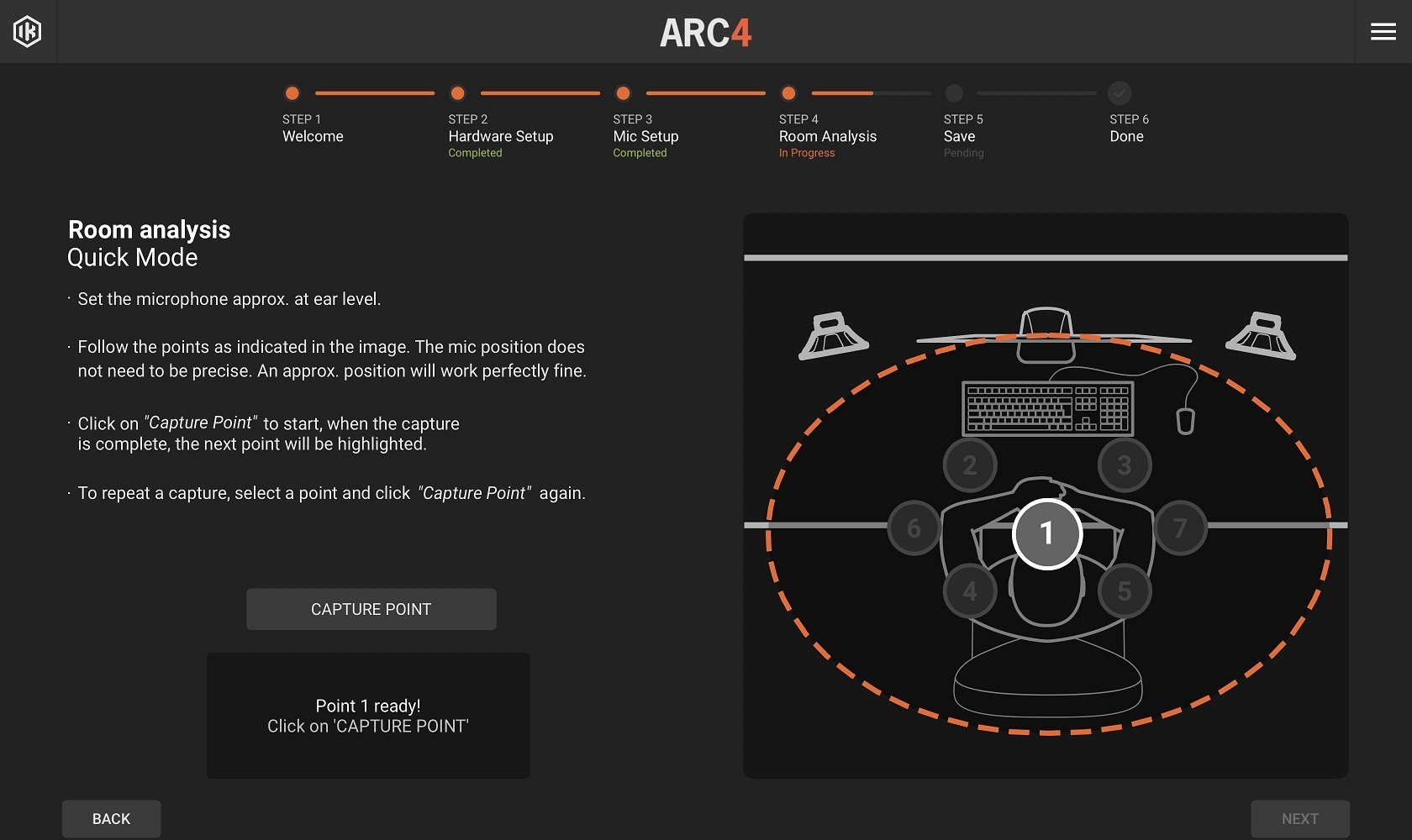Click the keyboard illustration in diagram
This screenshot has height=840, width=1412.
1047,407
